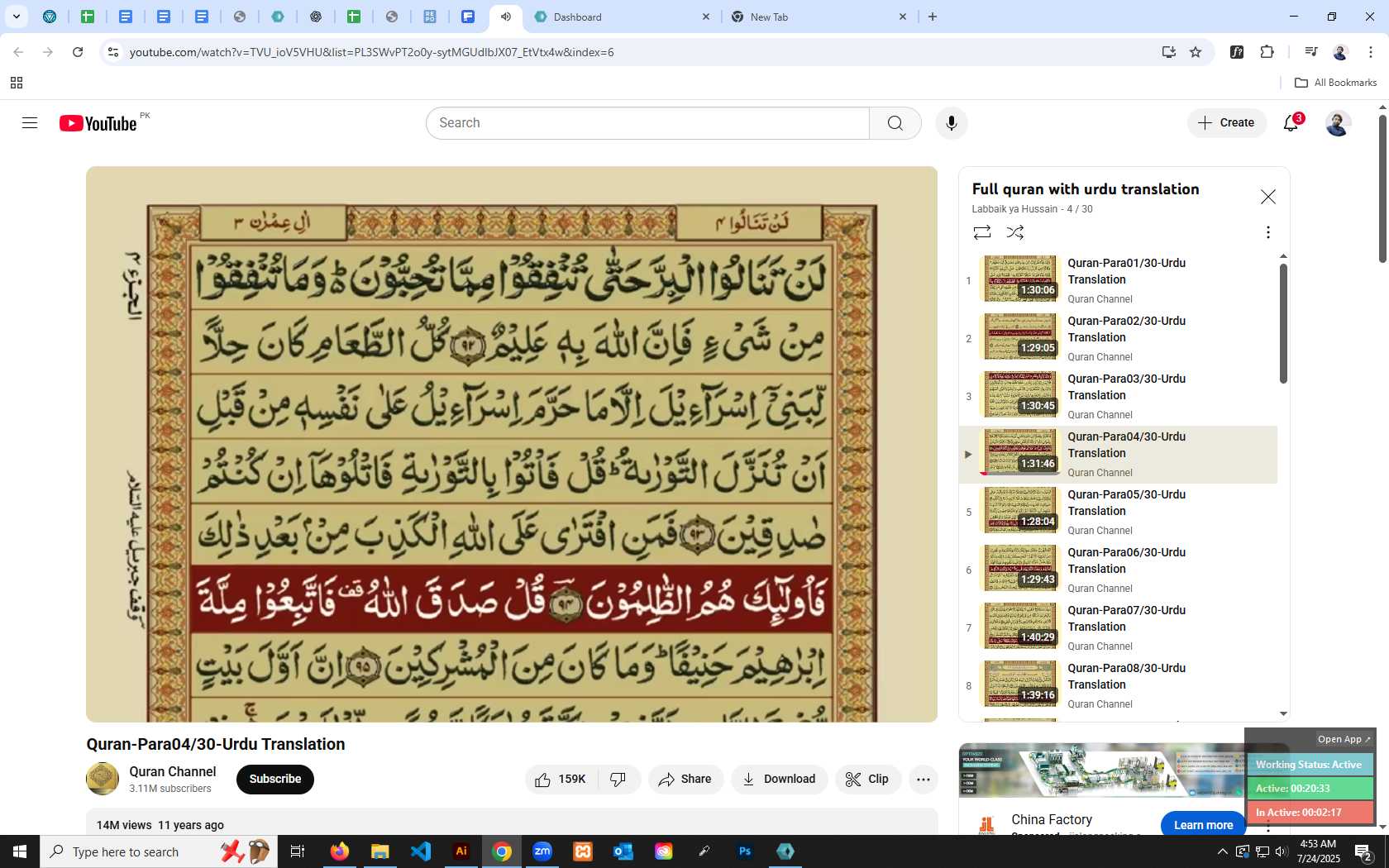Screen dimensions: 1389x868
Task: Click the address bar URL
Action: [x=371, y=52]
